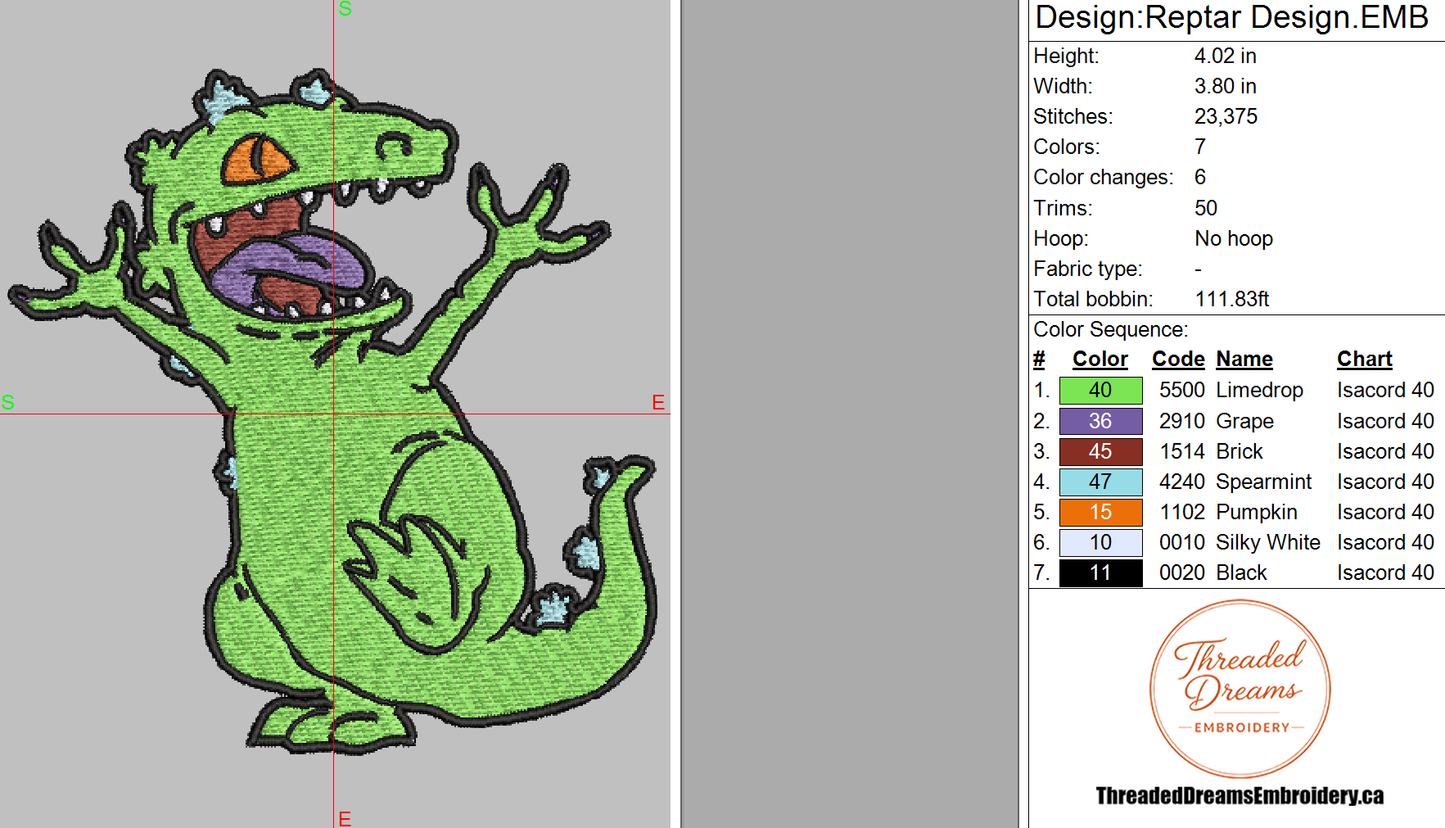Image resolution: width=1445 pixels, height=828 pixels.
Task: Click the thread name Grape
Action: pyautogui.click(x=1245, y=421)
